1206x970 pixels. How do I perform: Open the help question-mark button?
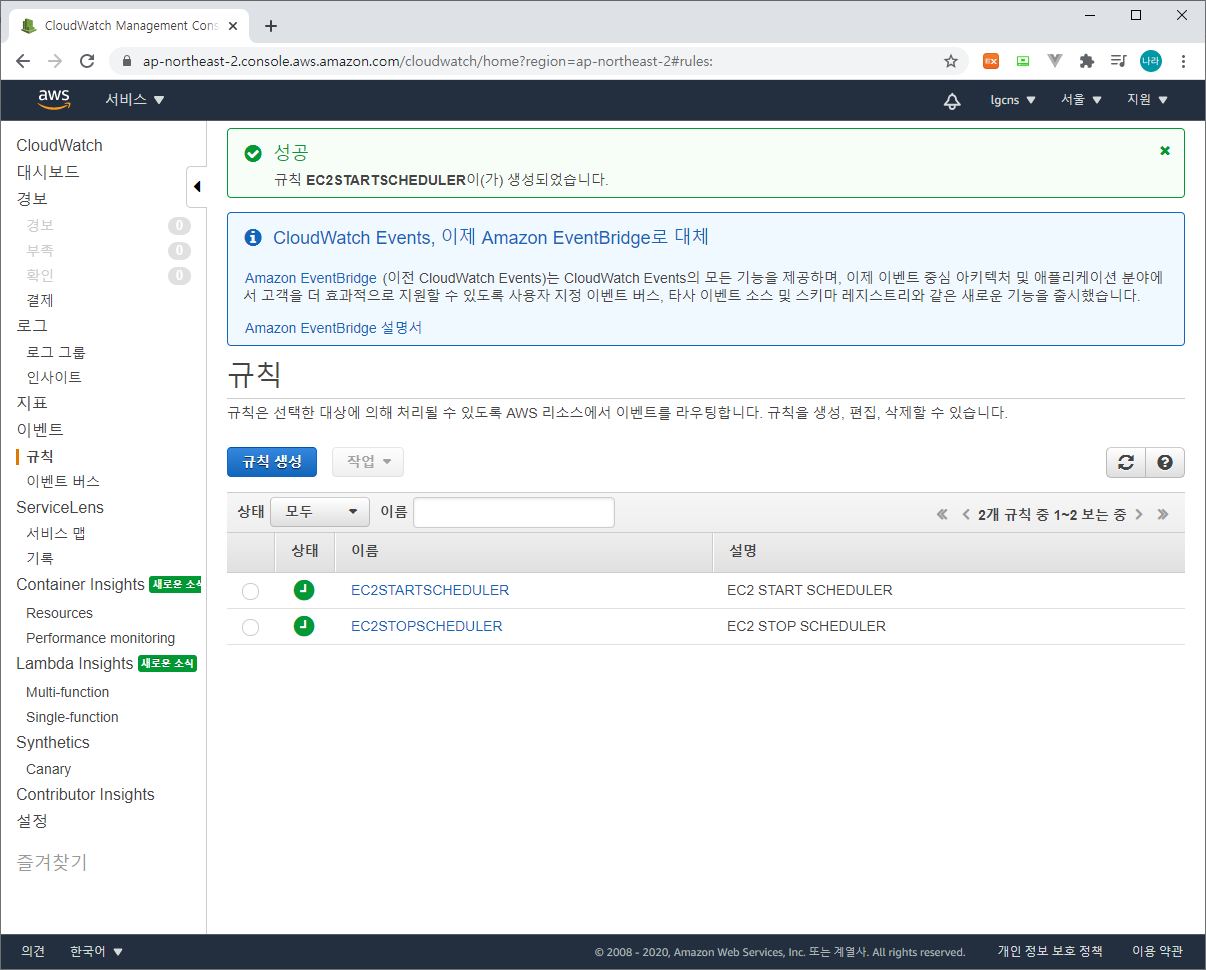[x=1165, y=462]
